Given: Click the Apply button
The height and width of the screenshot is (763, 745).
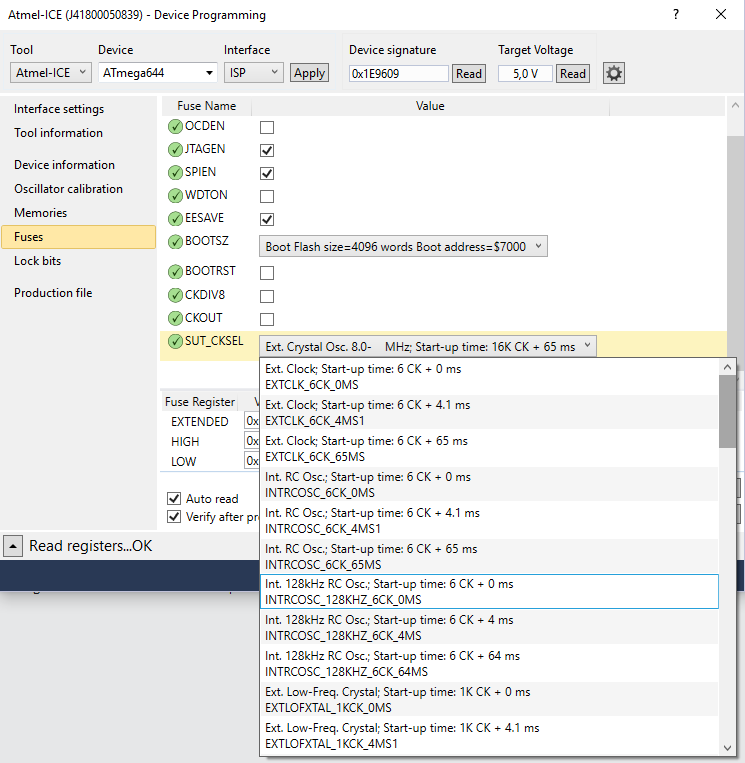Looking at the screenshot, I should pos(309,73).
